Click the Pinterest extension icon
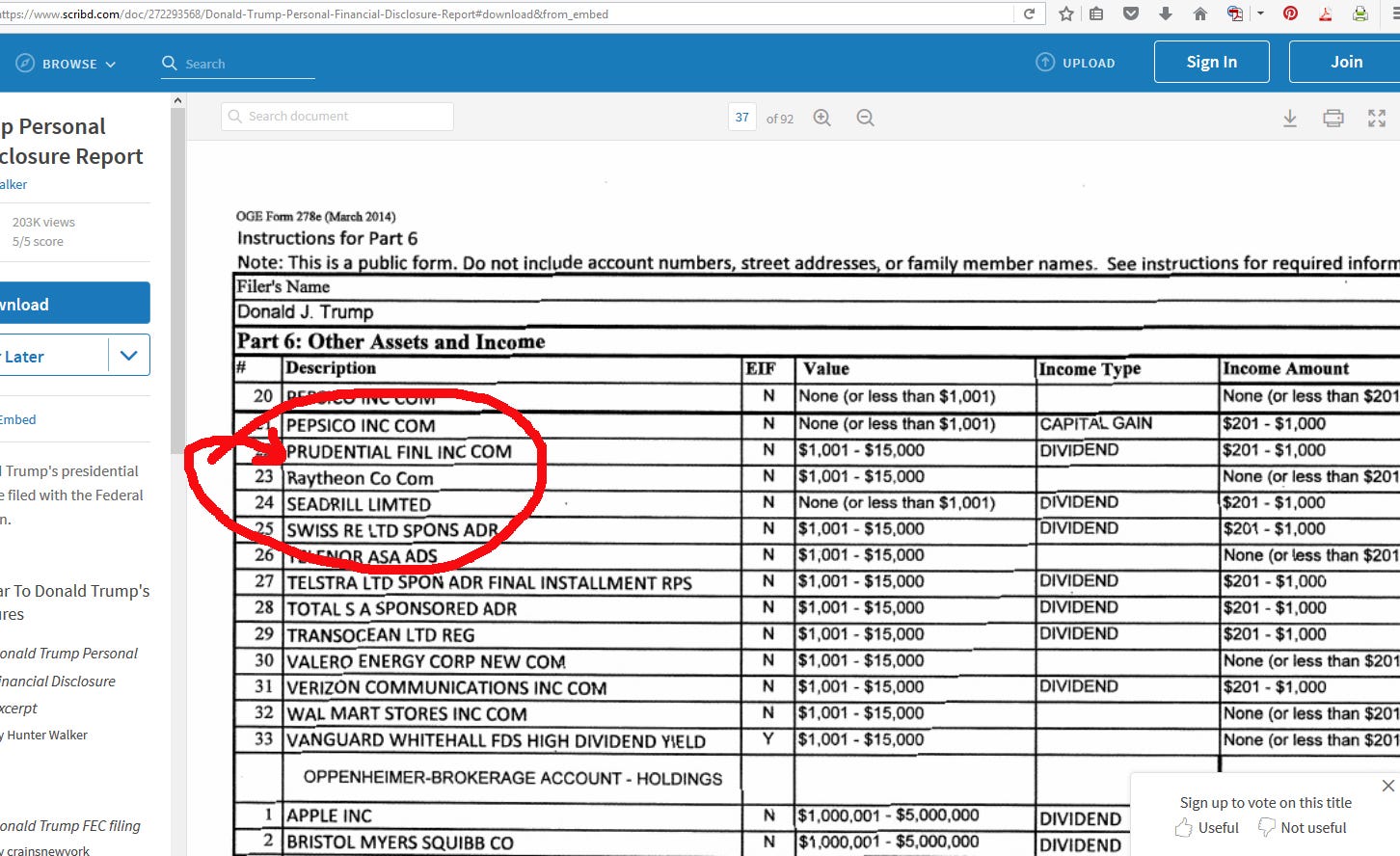 pyautogui.click(x=1290, y=13)
